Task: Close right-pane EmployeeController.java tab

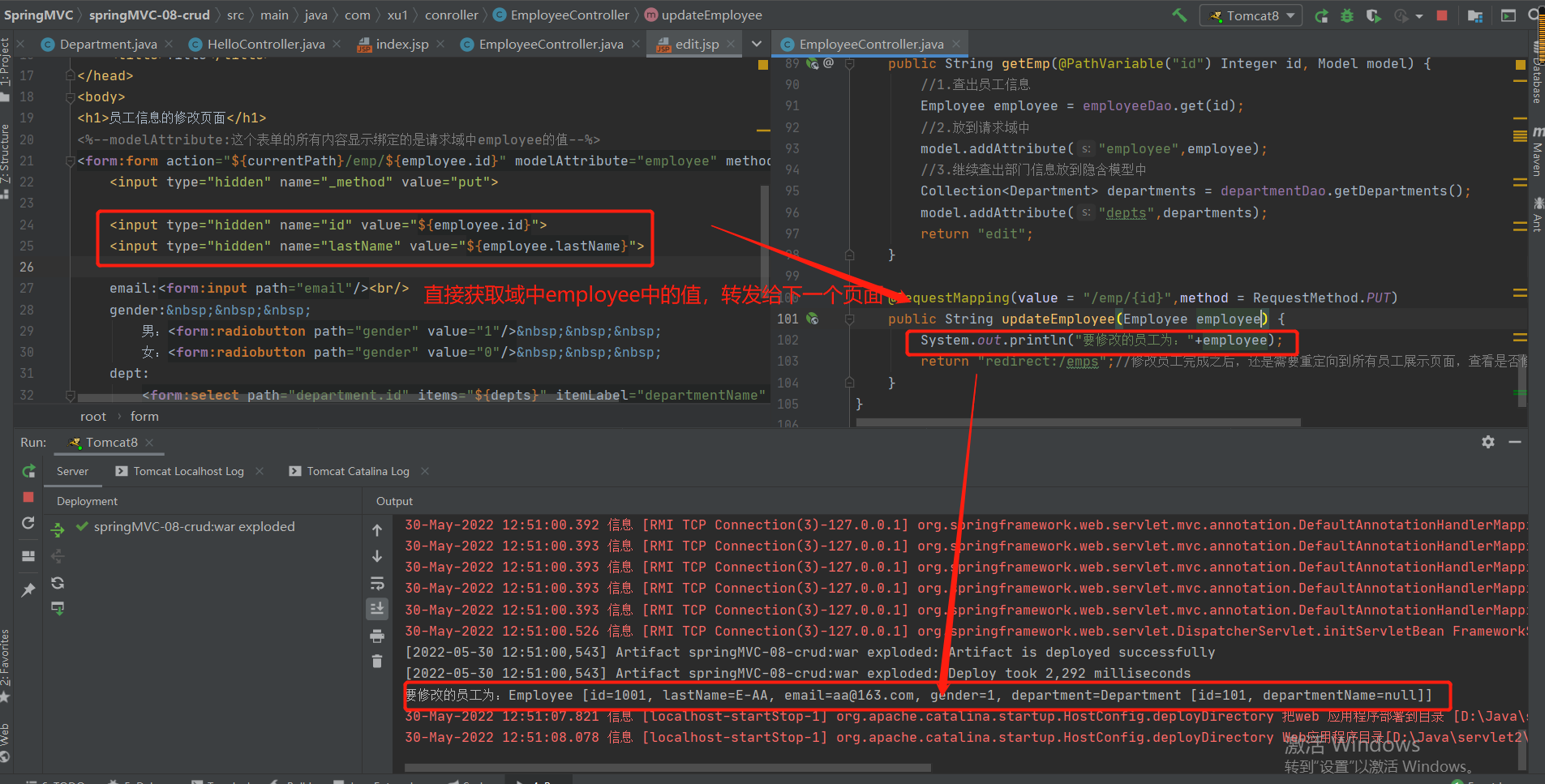Action: 956,44
